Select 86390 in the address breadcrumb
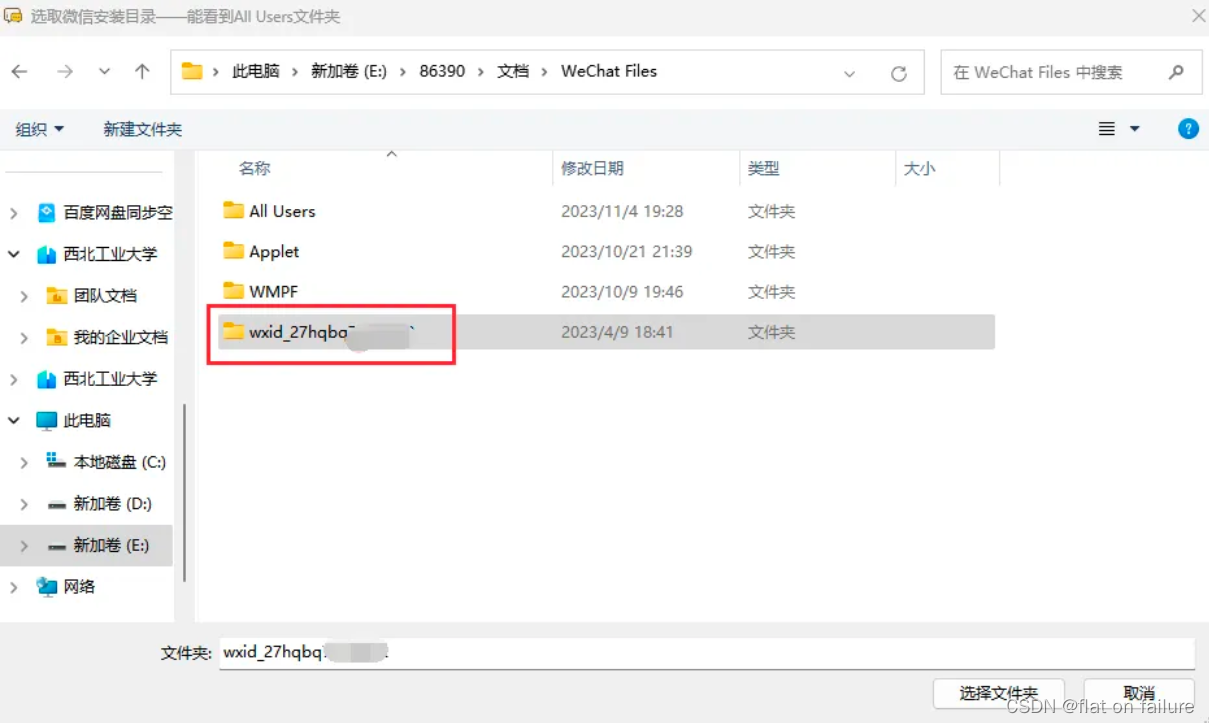1209x723 pixels. click(442, 72)
